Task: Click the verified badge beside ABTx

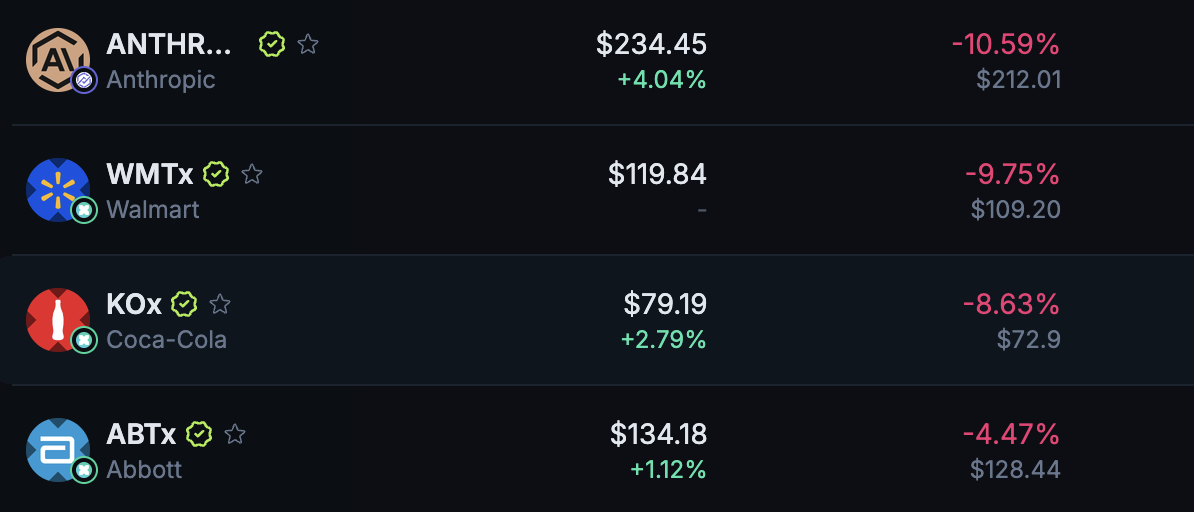Action: [x=199, y=434]
